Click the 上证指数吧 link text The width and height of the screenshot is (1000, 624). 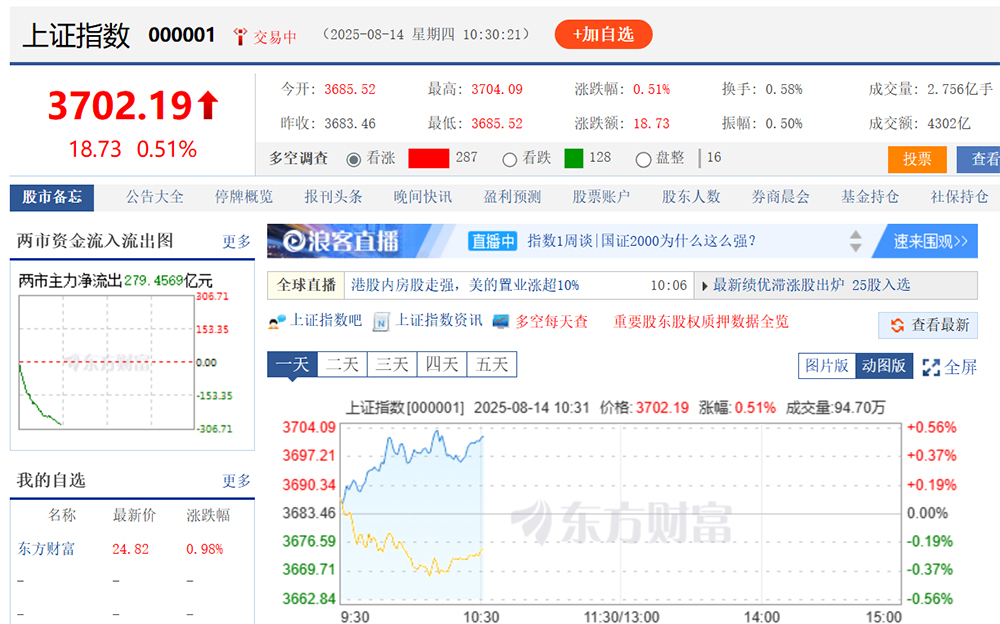point(326,321)
